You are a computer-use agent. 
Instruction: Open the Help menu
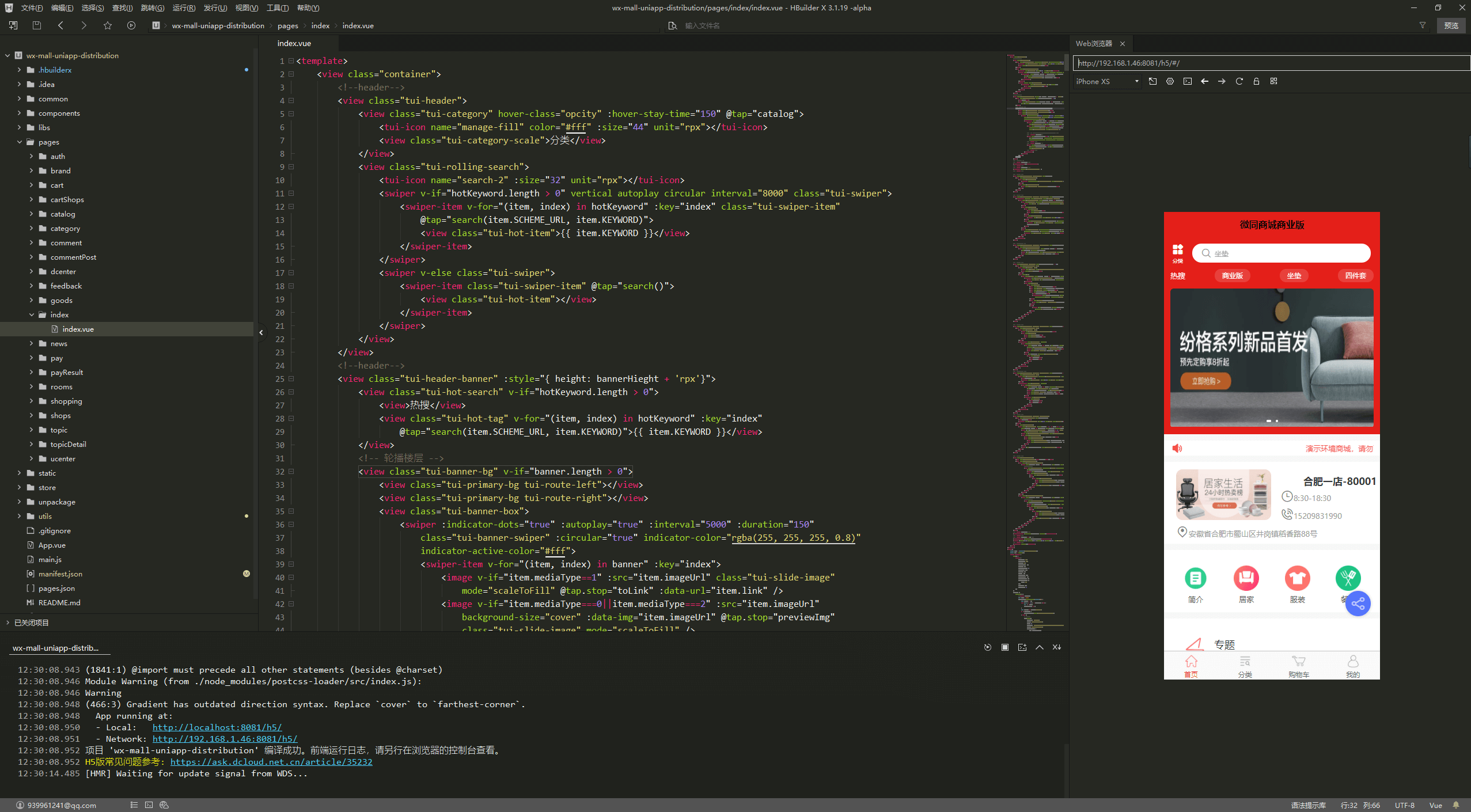[x=308, y=8]
